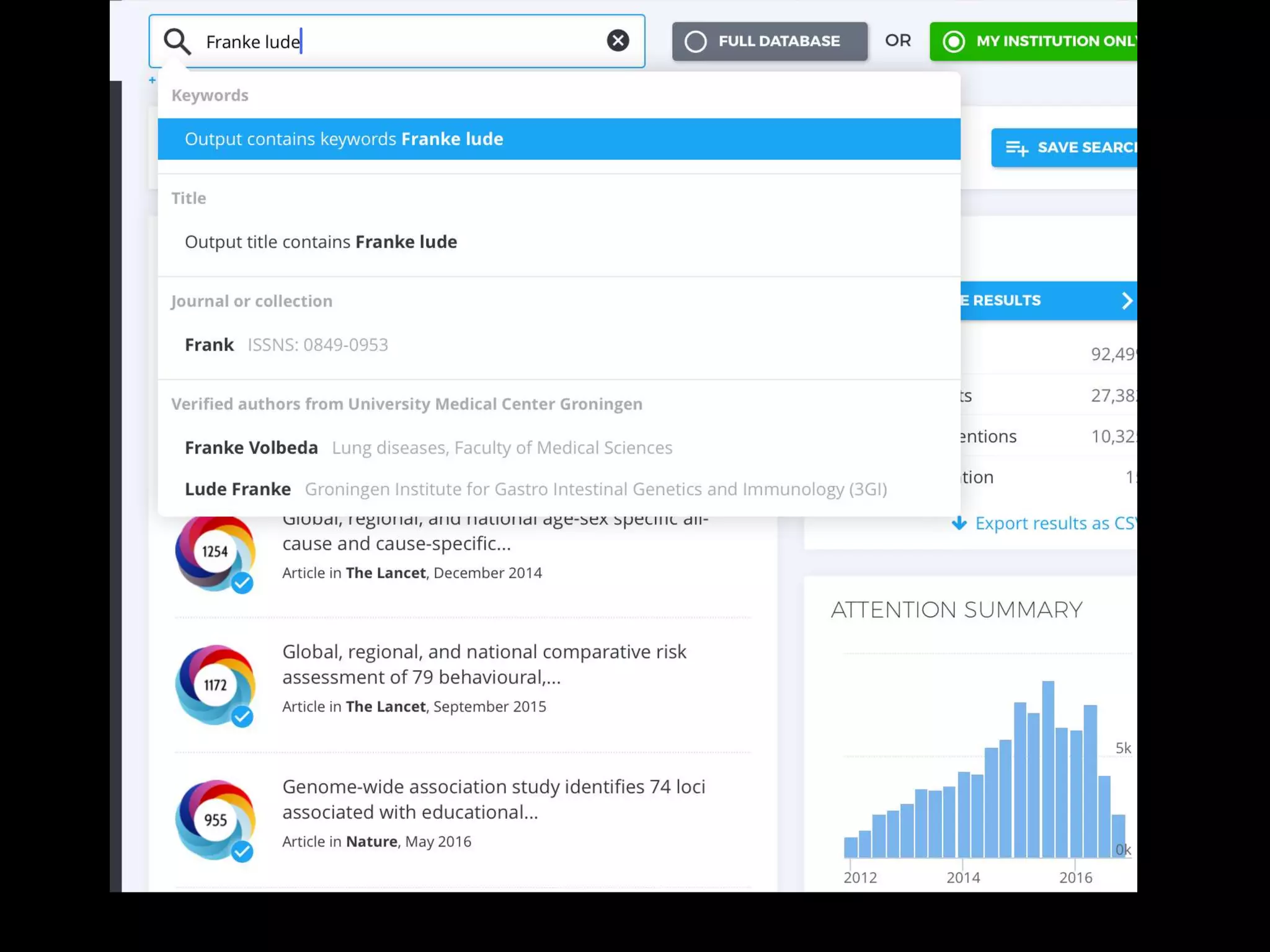Choose 'Output title contains Franke lude' suggestion
Image resolution: width=1270 pixels, height=952 pixels.
pos(321,242)
